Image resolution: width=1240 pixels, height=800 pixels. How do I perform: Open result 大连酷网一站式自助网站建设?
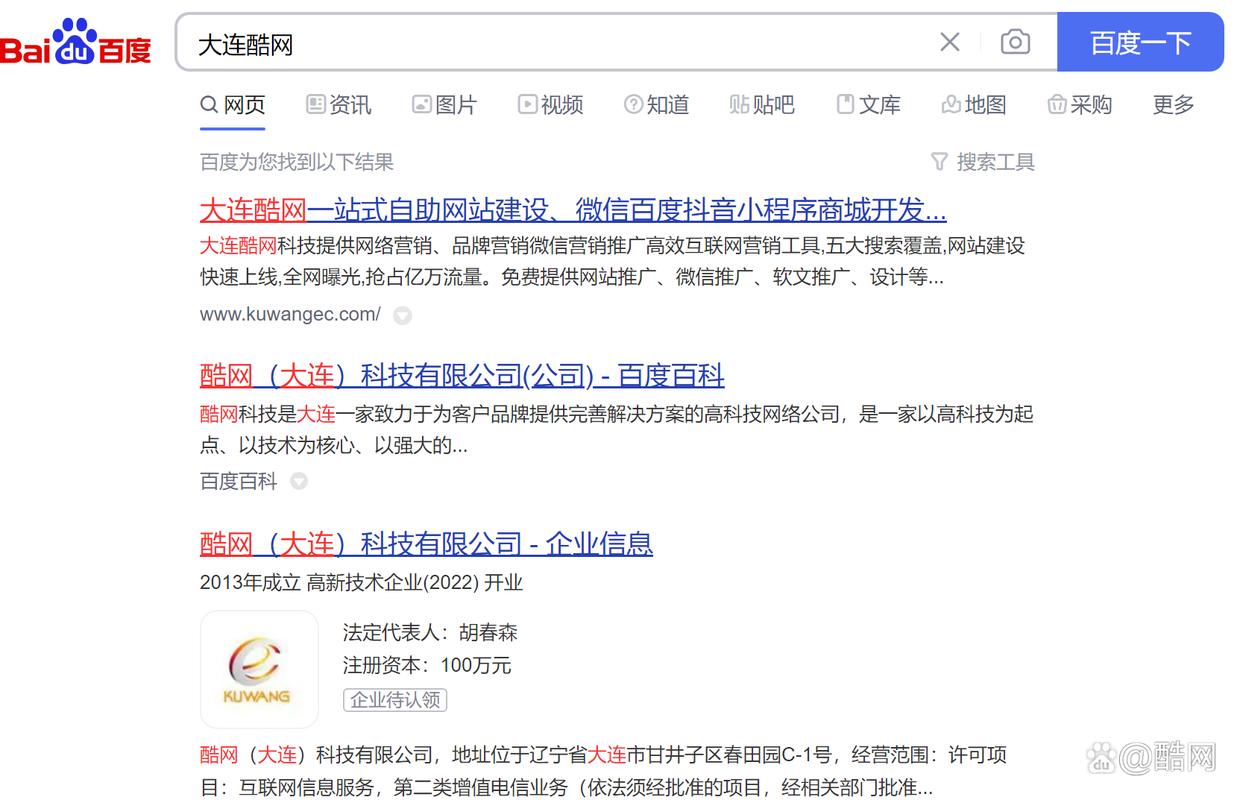pos(573,210)
